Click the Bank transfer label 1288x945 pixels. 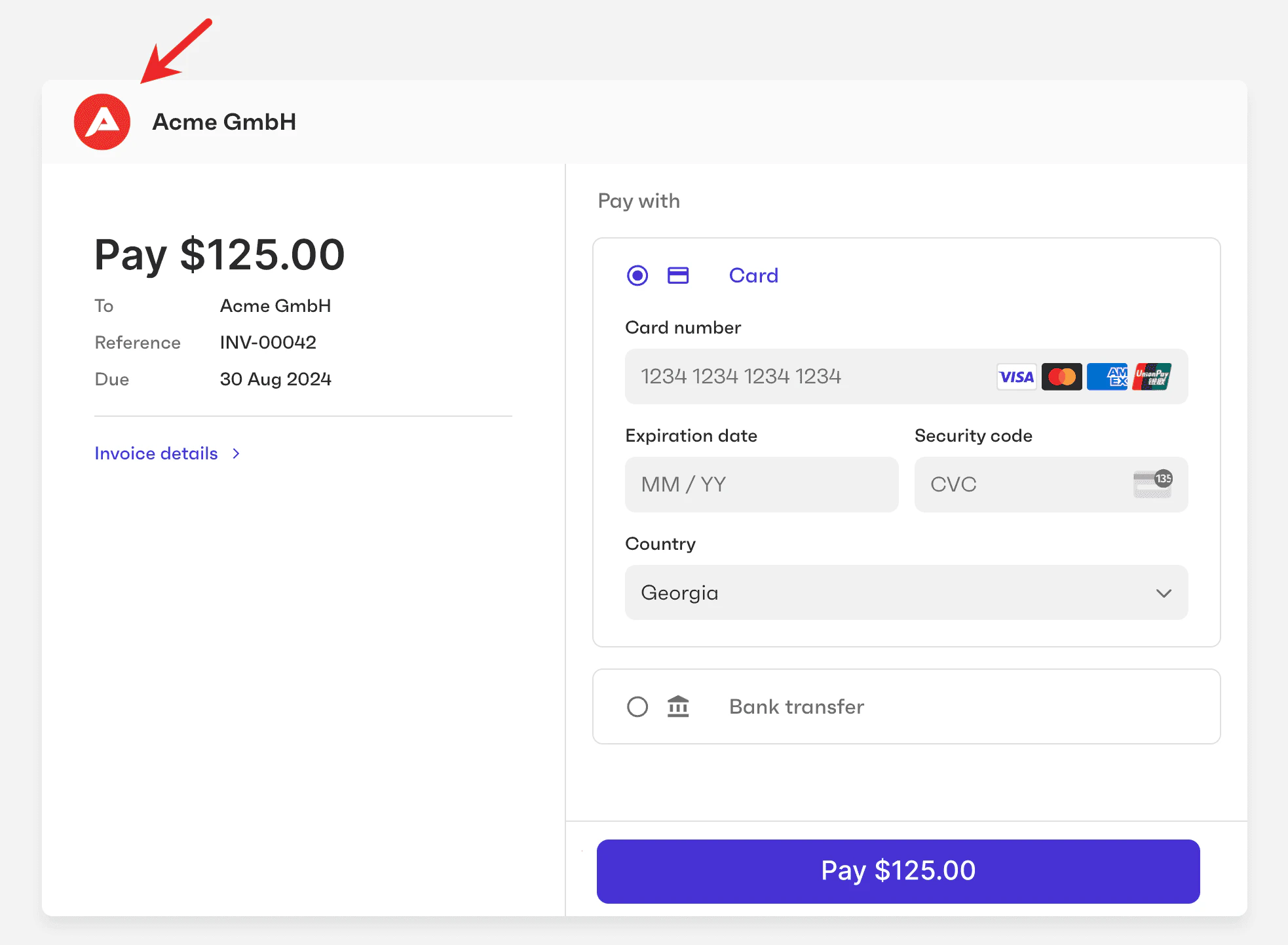coord(795,706)
